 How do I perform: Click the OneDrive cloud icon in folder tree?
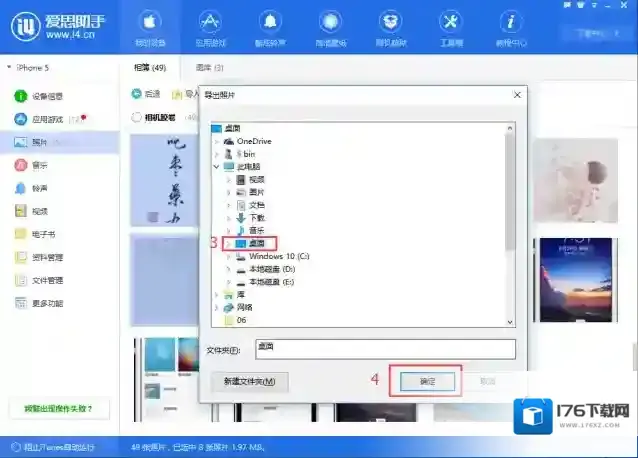[229, 141]
